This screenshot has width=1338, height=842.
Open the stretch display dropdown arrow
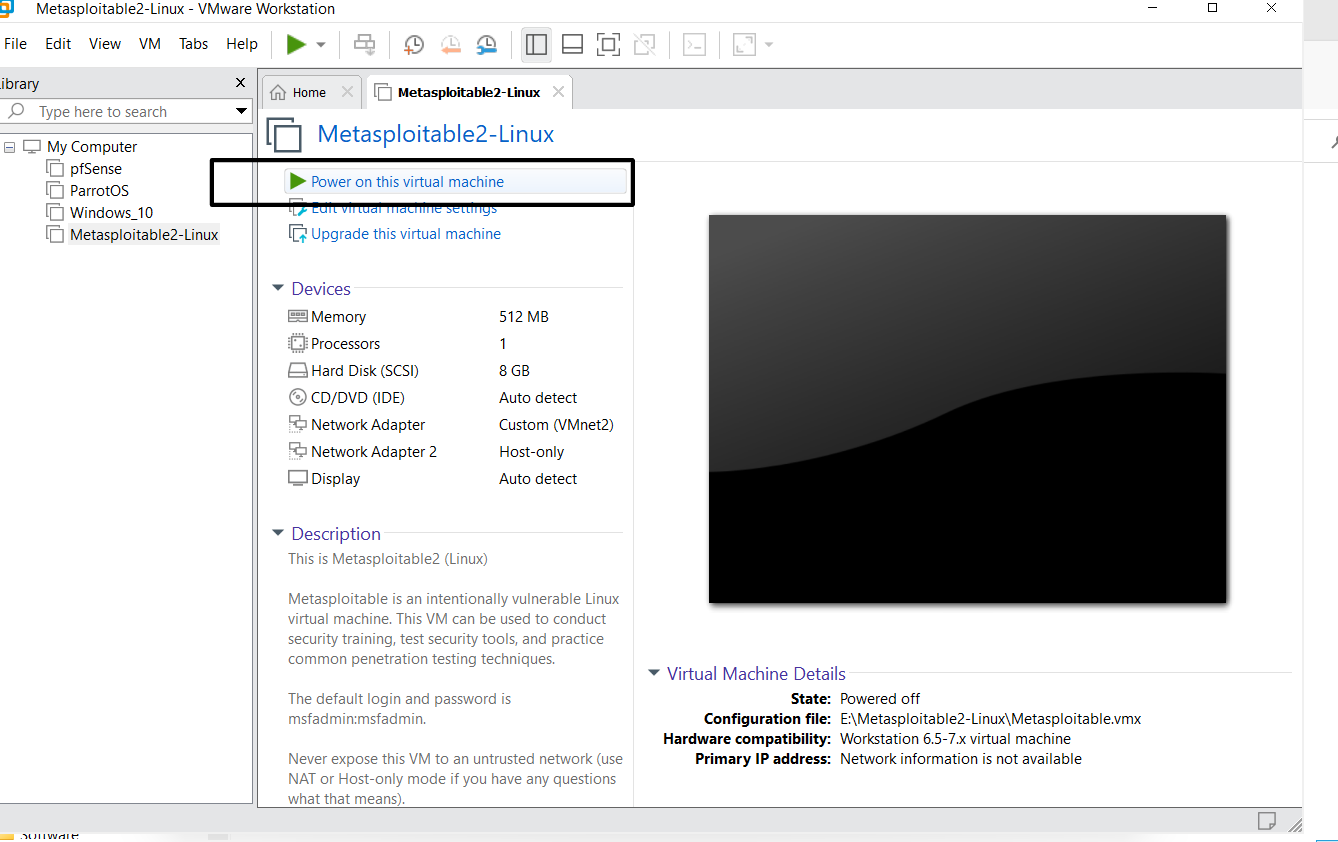[x=769, y=45]
